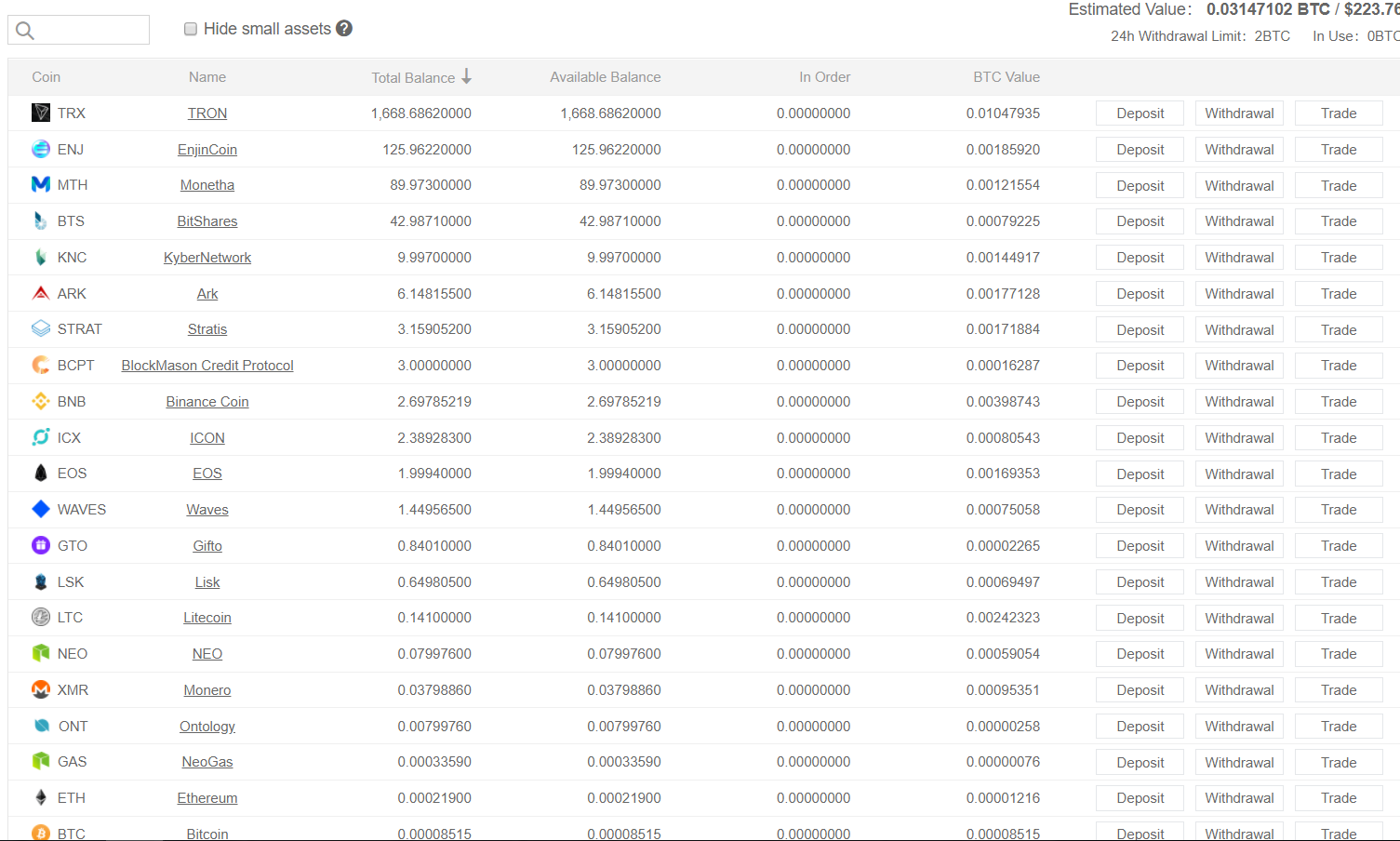The height and width of the screenshot is (841, 1400).
Task: Click the Name column header
Action: [207, 77]
